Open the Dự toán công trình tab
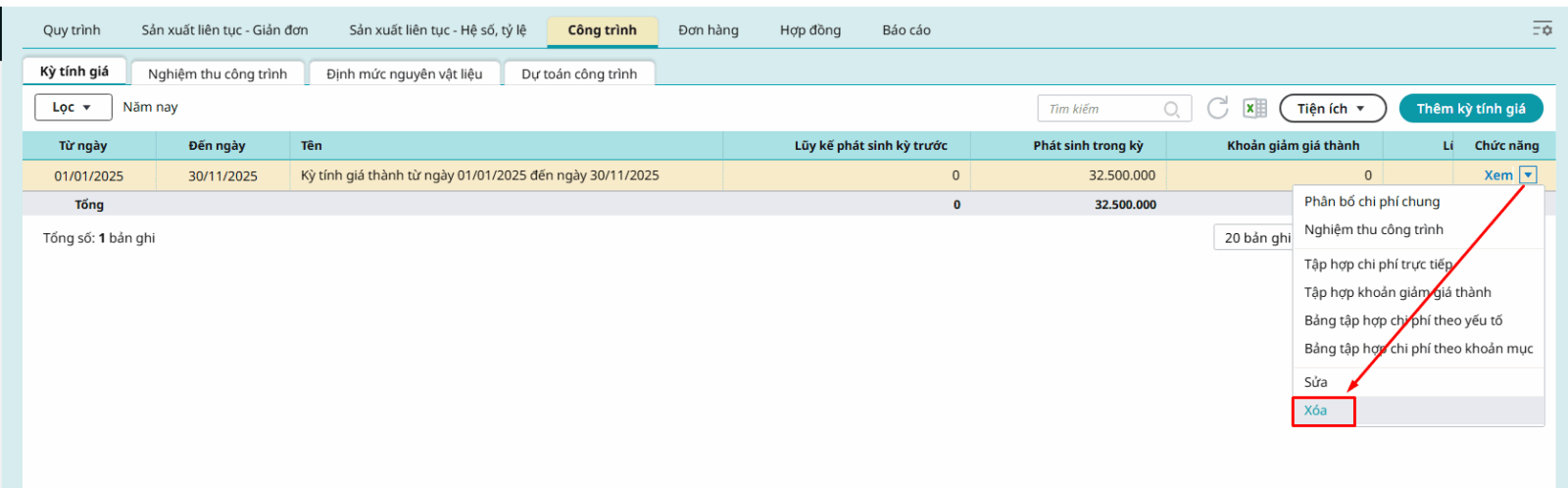This screenshot has width=1568, height=488. pyautogui.click(x=579, y=73)
